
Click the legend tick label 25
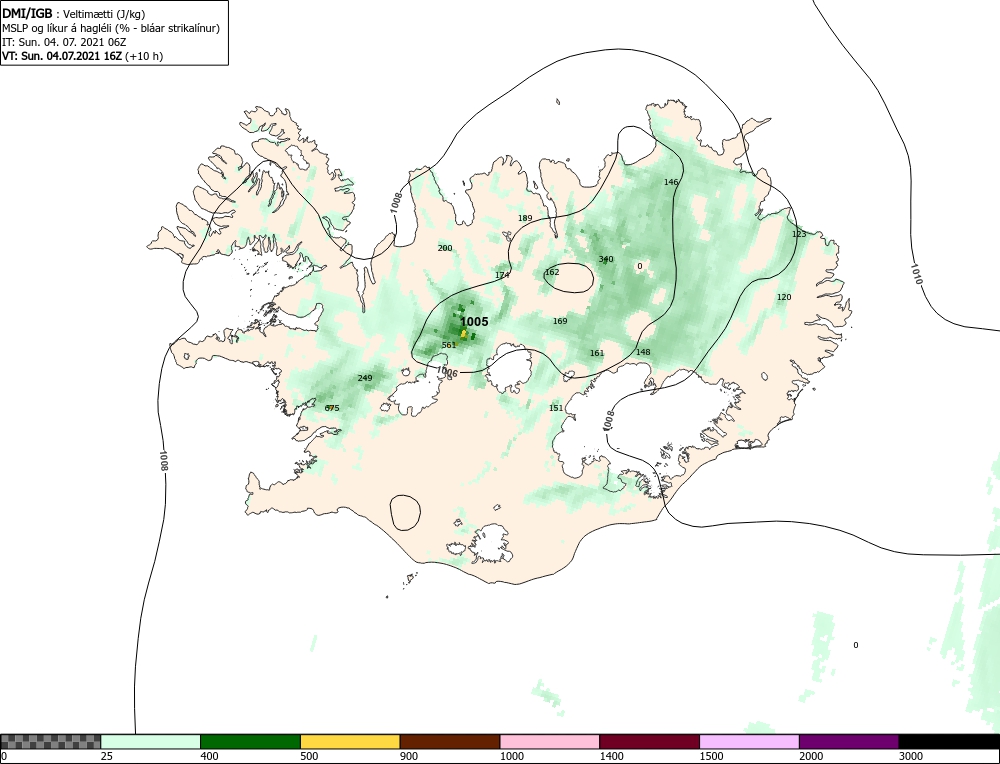coord(106,756)
